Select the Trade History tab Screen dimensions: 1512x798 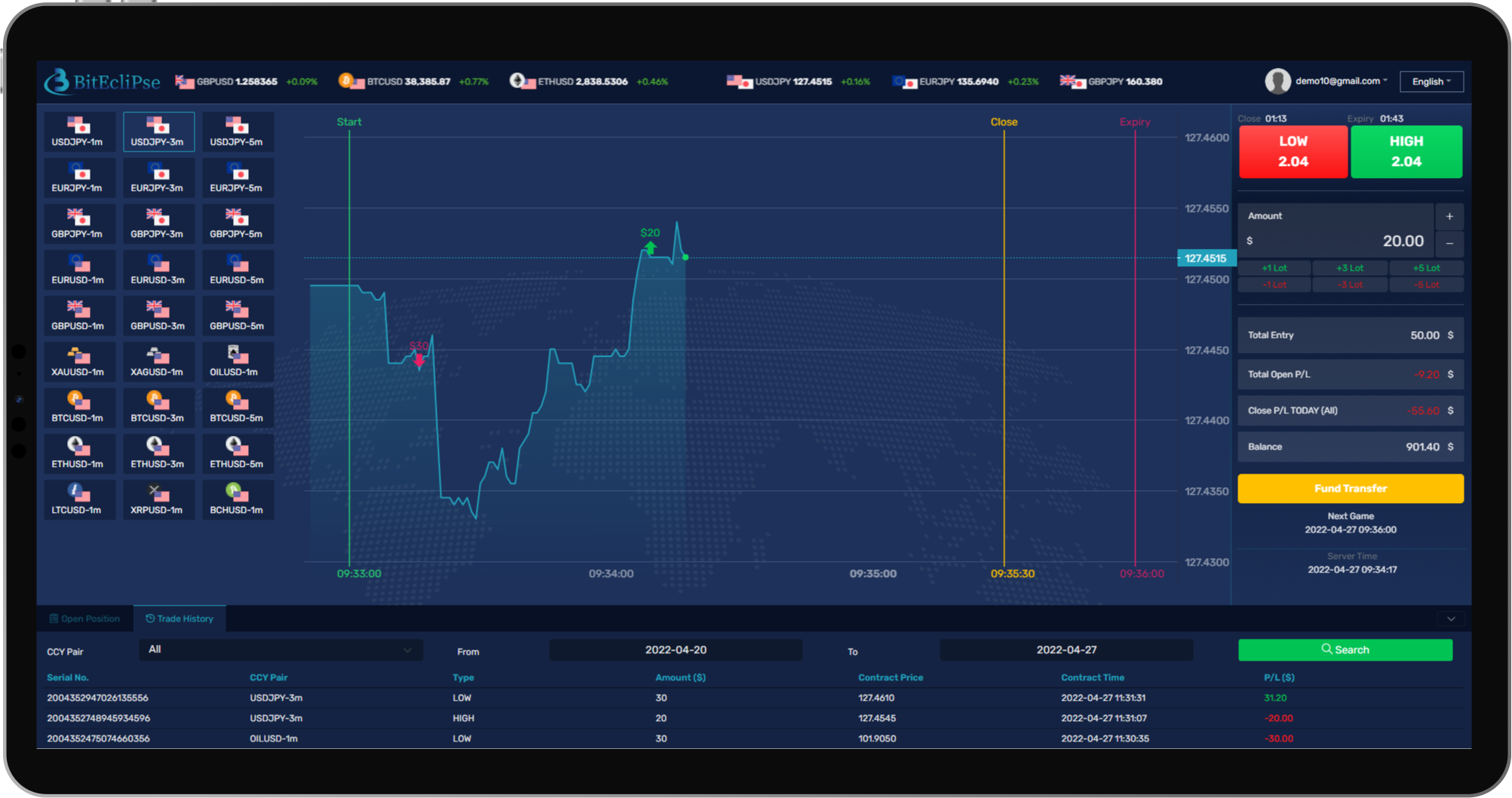point(179,618)
